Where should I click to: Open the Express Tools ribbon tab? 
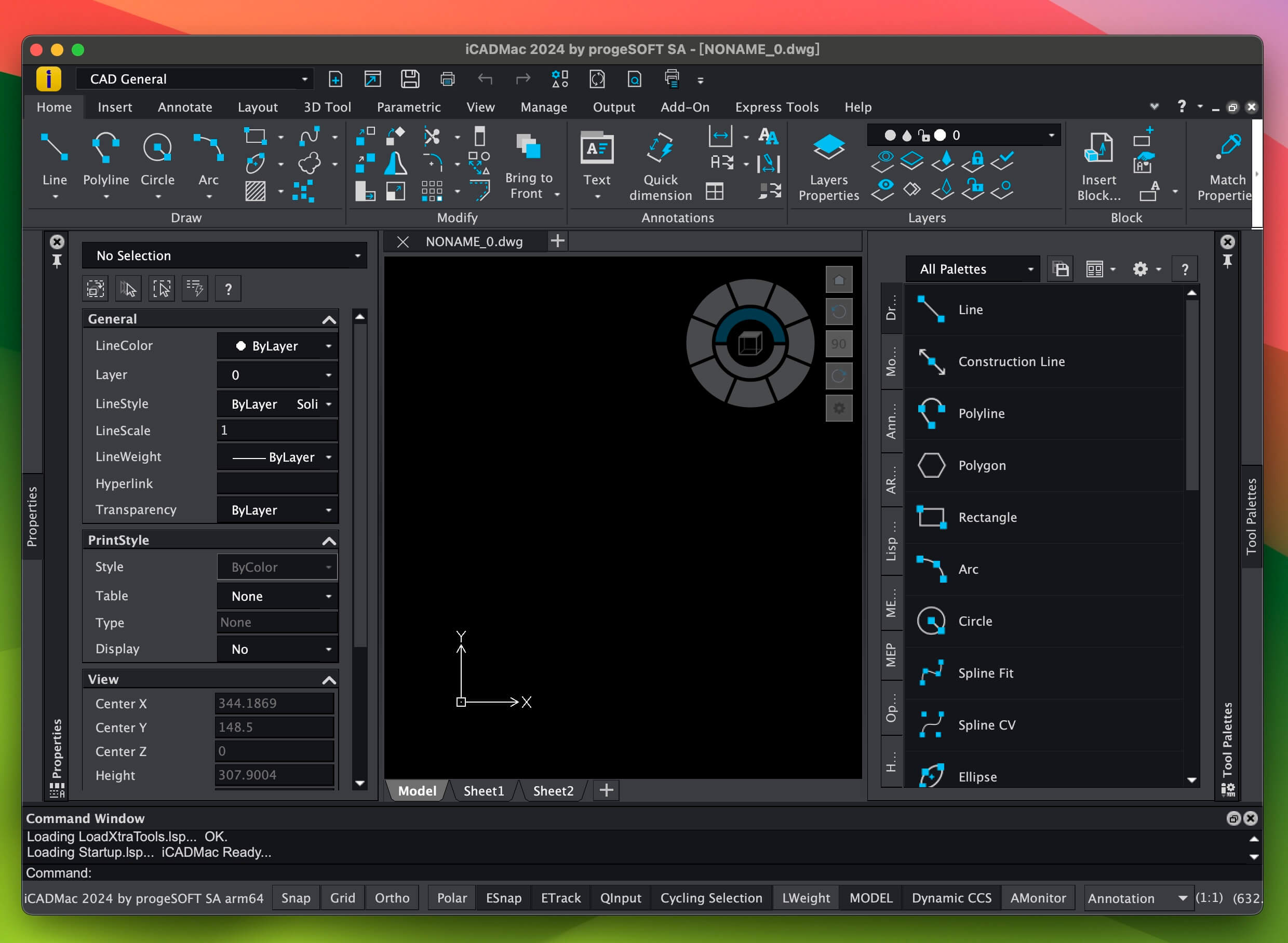click(x=776, y=107)
